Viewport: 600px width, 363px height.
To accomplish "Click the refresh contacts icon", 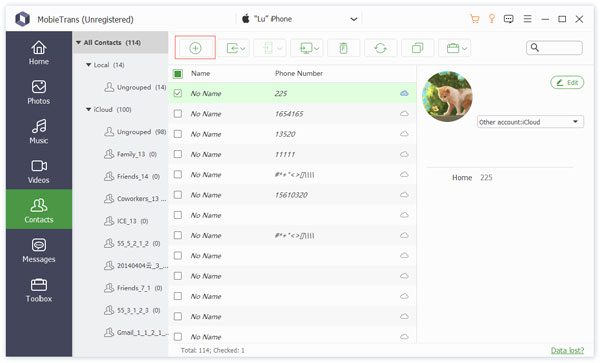I will pyautogui.click(x=380, y=48).
